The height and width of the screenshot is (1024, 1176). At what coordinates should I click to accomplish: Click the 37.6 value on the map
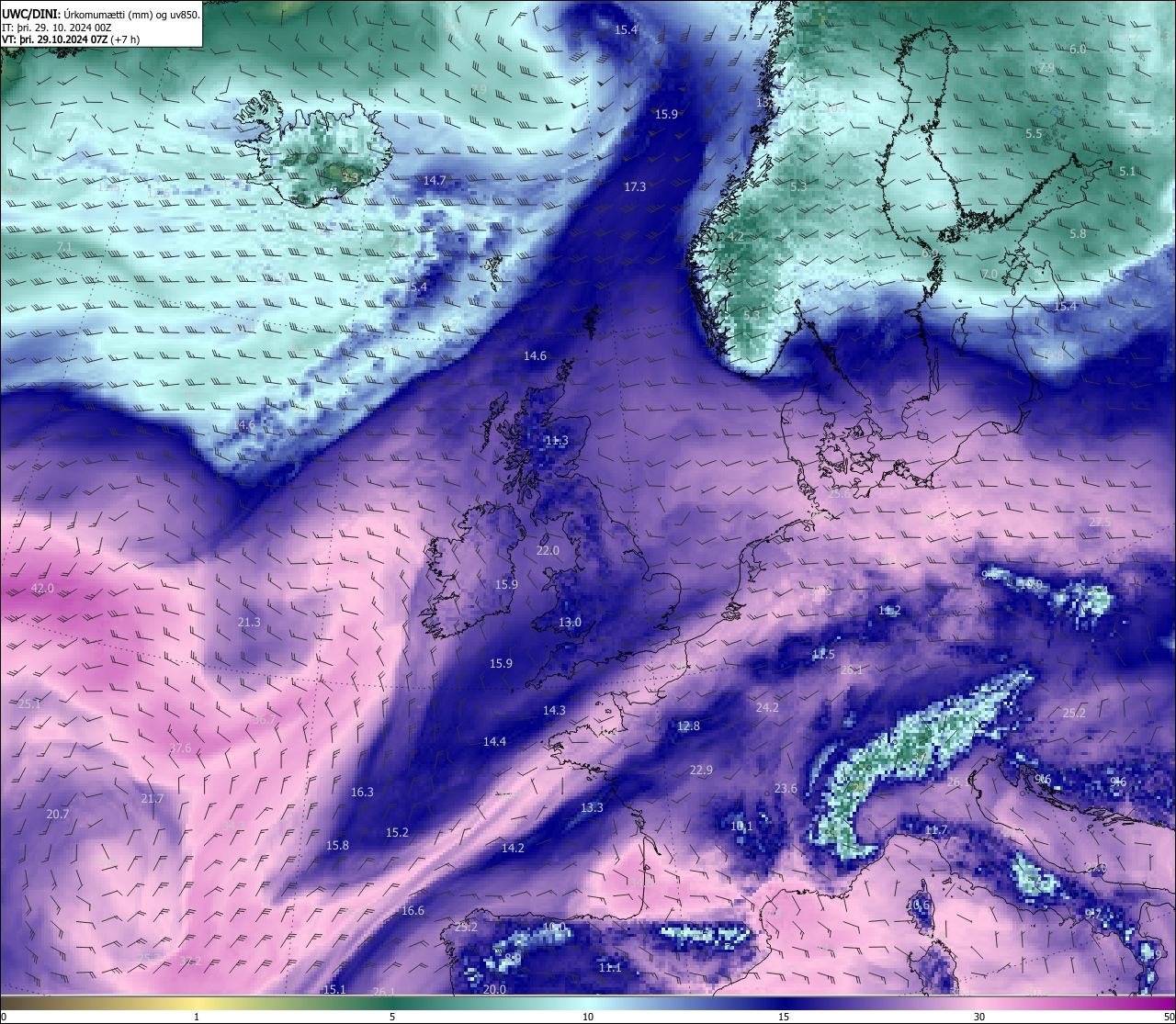pyautogui.click(x=180, y=748)
